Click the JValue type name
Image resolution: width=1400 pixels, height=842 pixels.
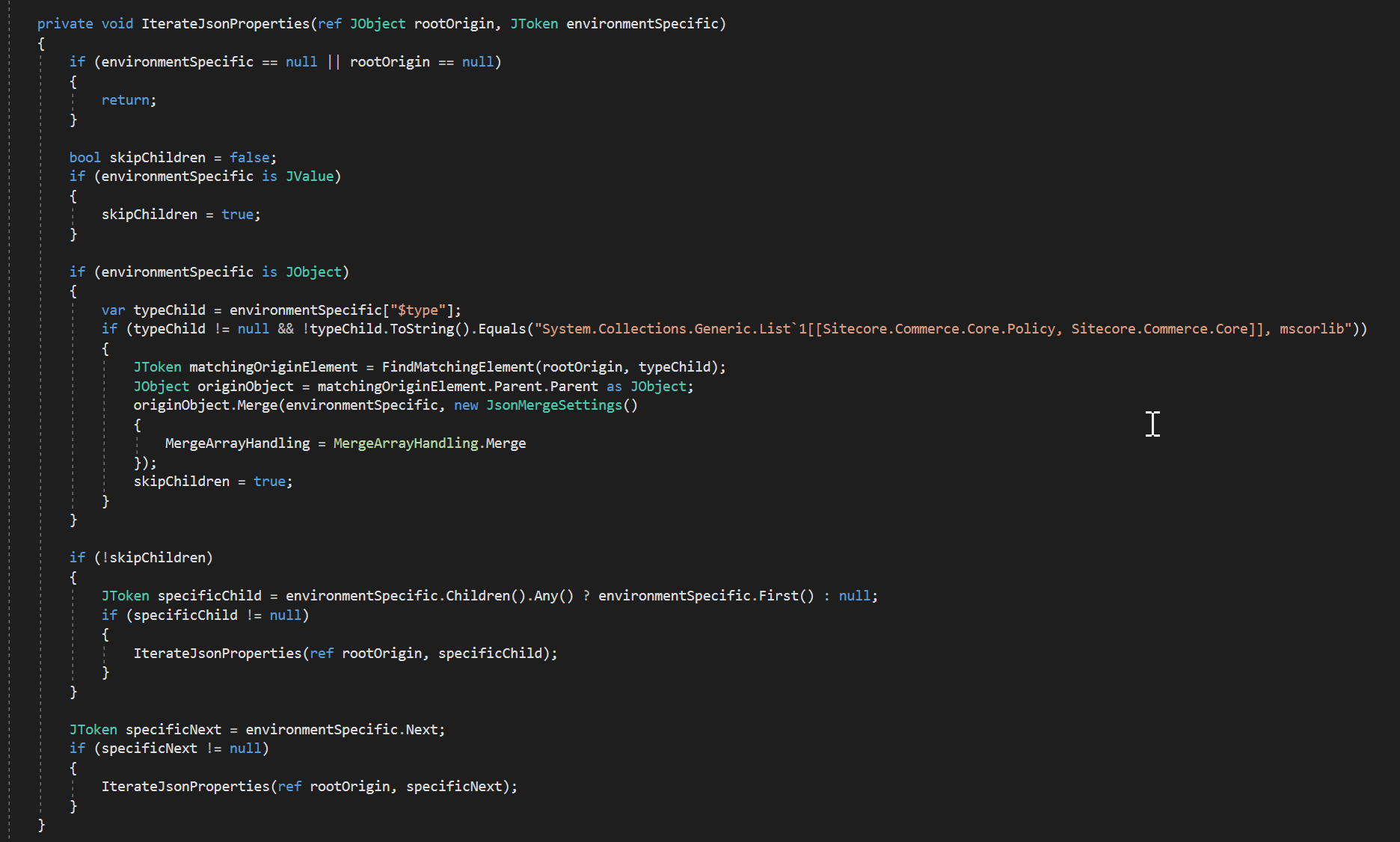tap(310, 176)
